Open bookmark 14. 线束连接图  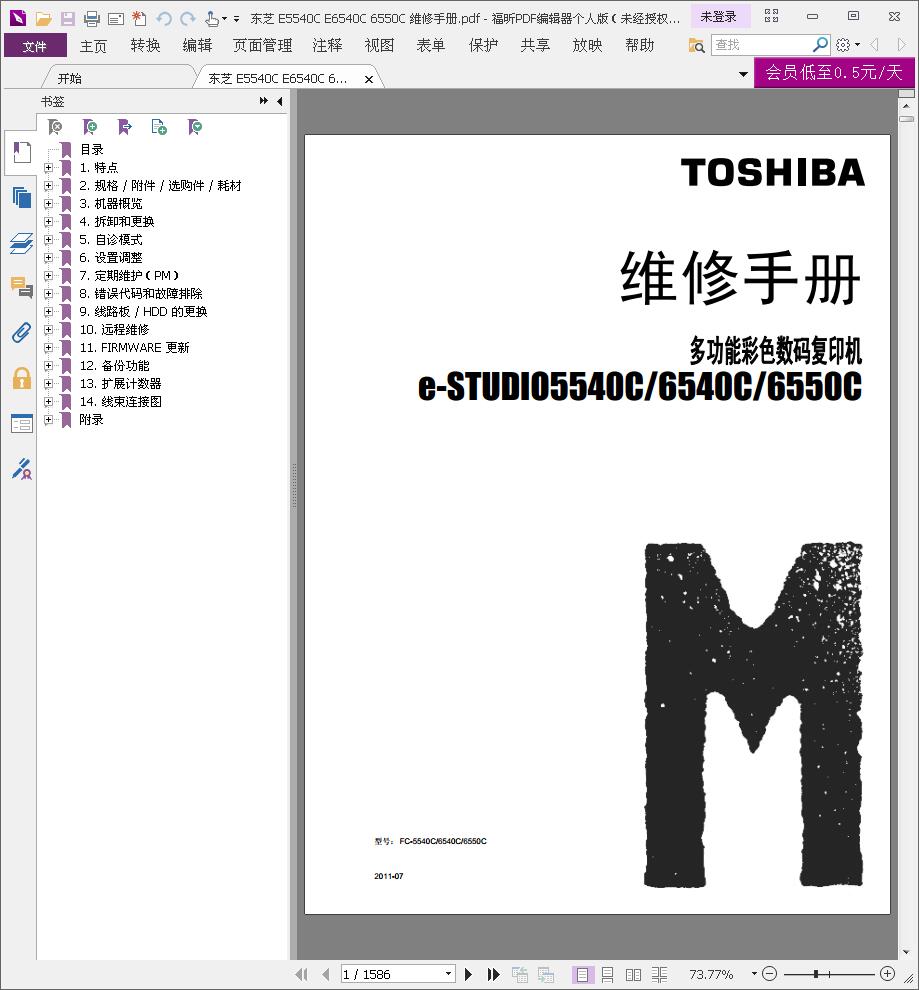[121, 402]
